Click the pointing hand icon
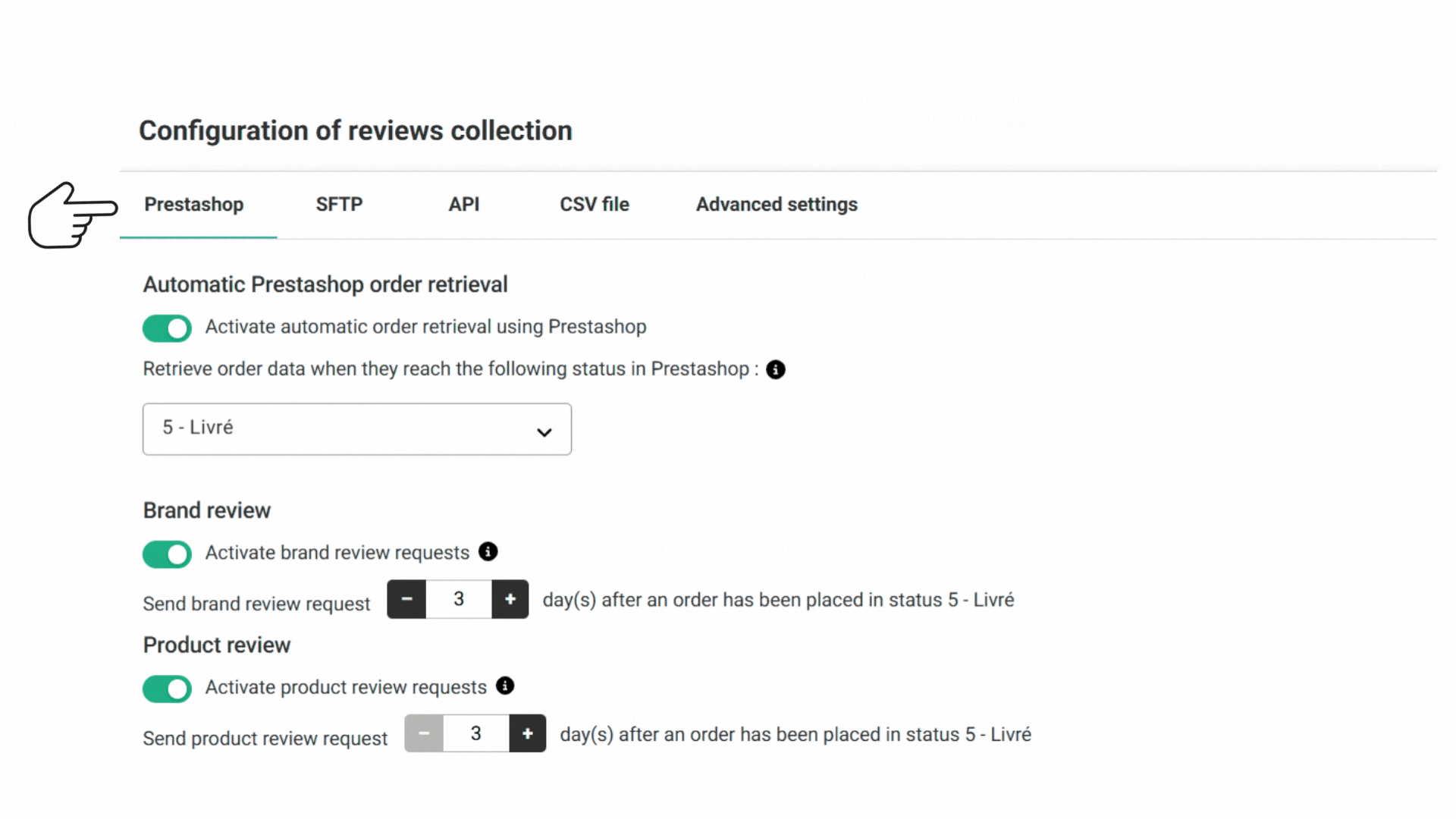The image size is (1456, 819). click(x=72, y=215)
